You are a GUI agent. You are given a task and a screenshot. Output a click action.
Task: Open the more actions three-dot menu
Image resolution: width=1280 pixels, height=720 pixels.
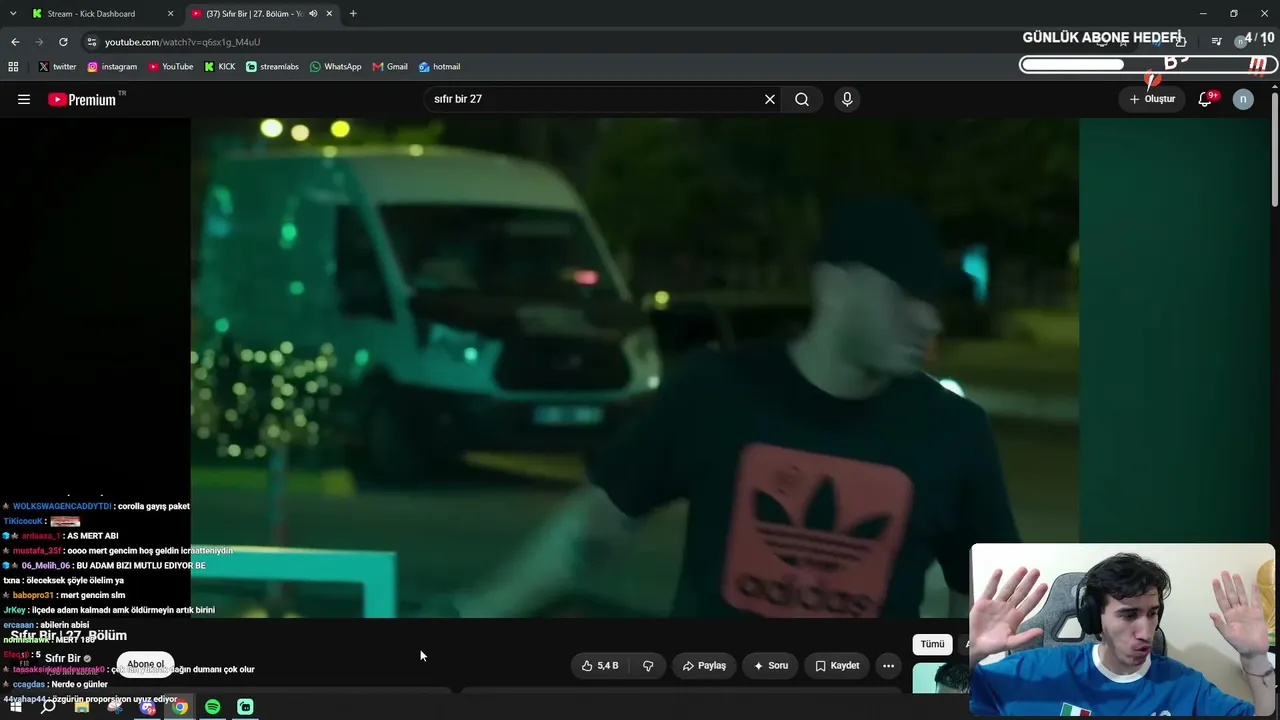tap(888, 665)
